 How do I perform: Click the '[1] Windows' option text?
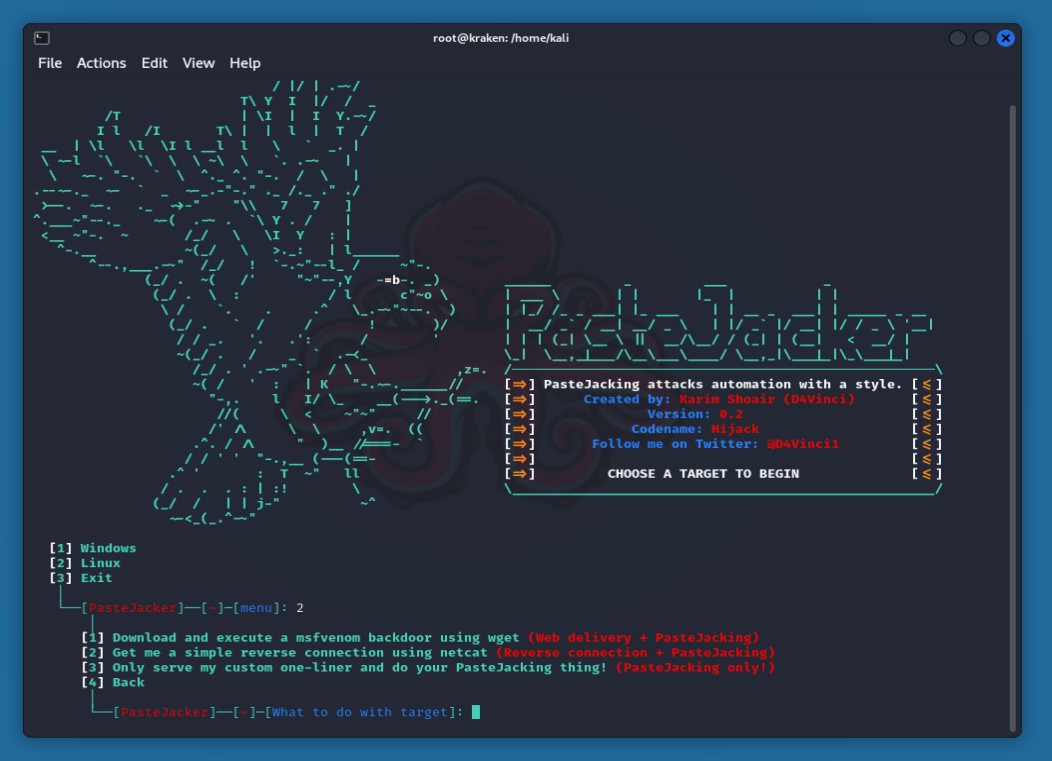coord(93,548)
